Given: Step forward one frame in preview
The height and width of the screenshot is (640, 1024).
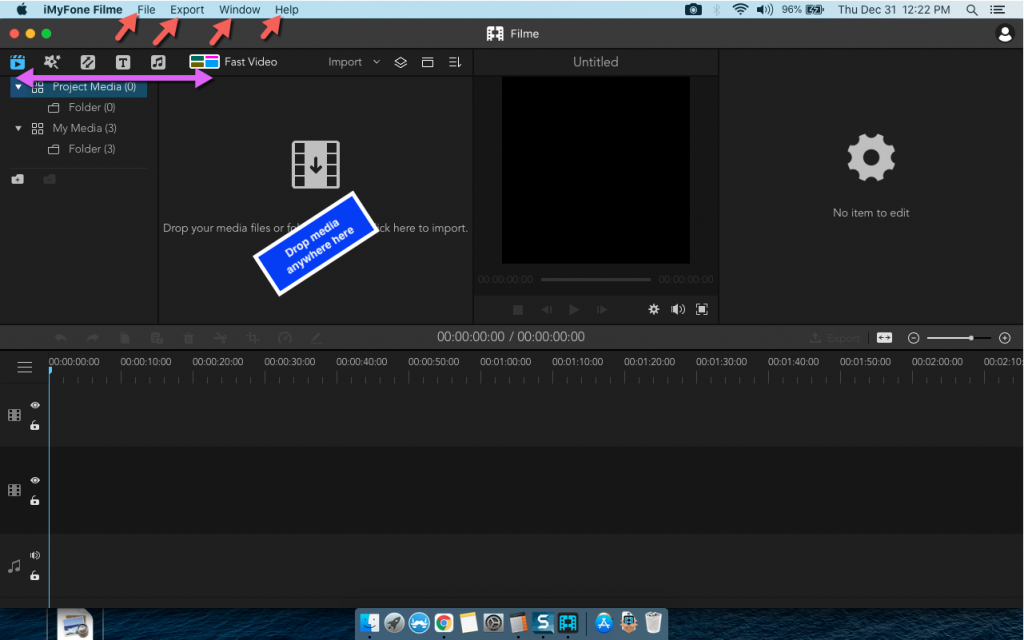Looking at the screenshot, I should 602,310.
